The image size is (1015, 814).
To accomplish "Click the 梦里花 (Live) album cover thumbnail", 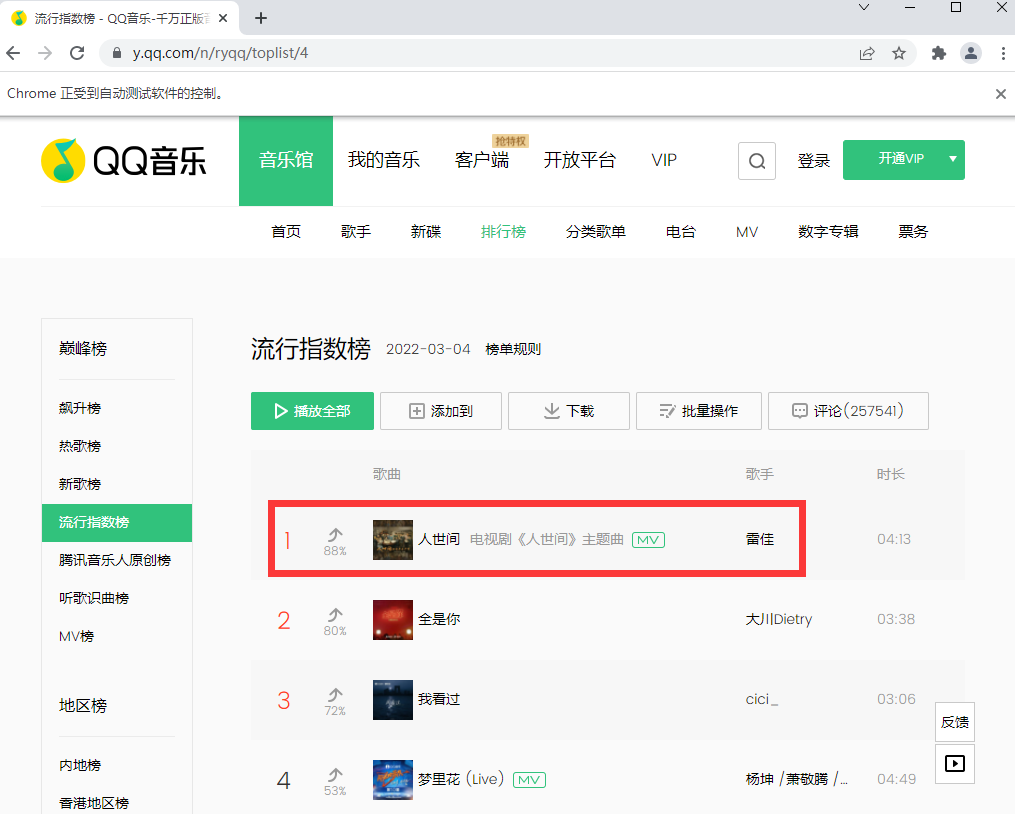I will [x=393, y=780].
